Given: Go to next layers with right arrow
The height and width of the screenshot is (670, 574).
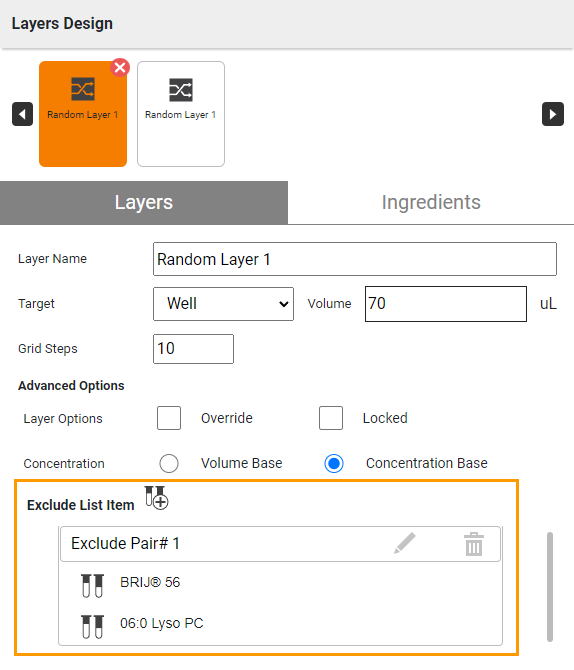Looking at the screenshot, I should click(x=553, y=114).
